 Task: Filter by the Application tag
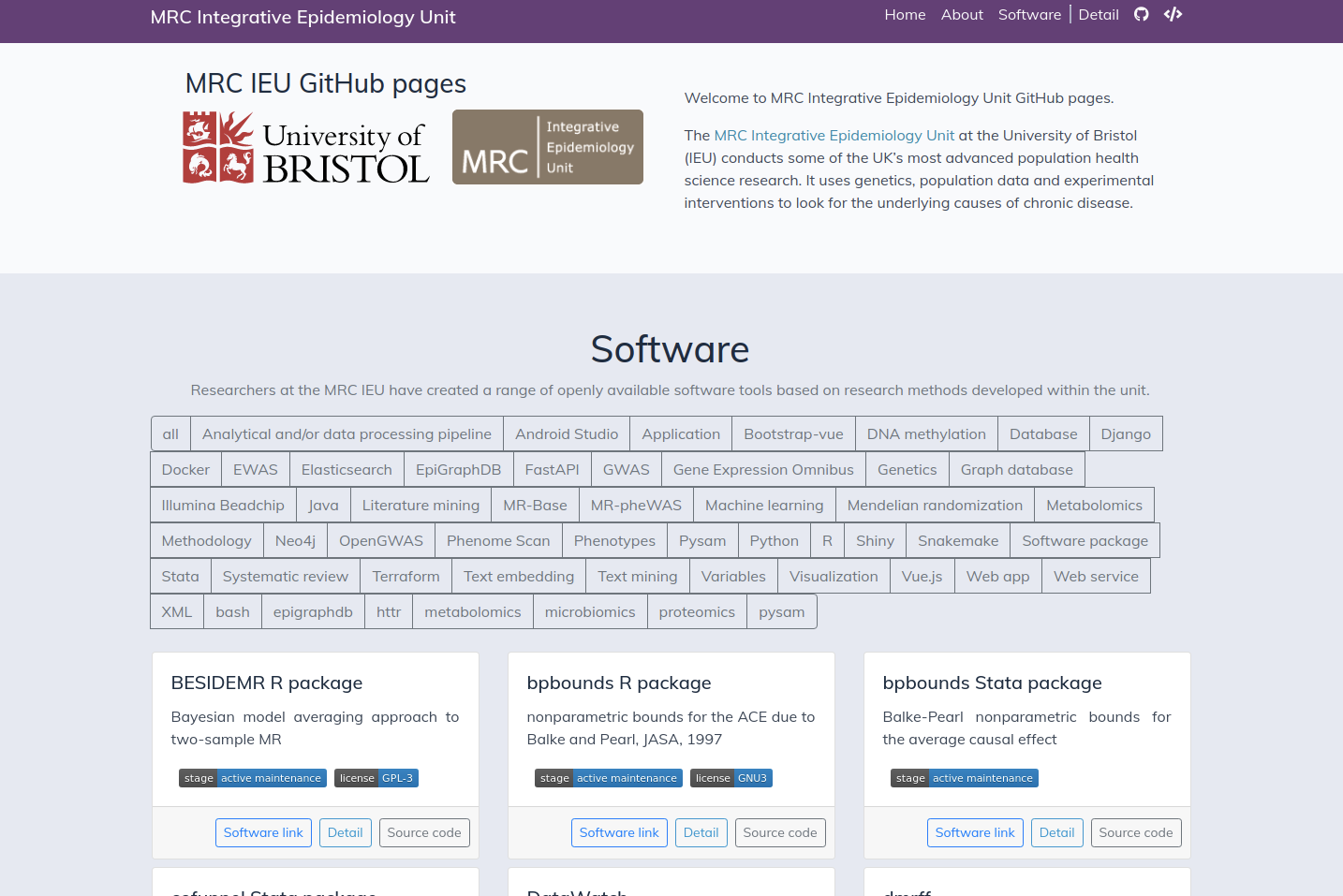(681, 433)
